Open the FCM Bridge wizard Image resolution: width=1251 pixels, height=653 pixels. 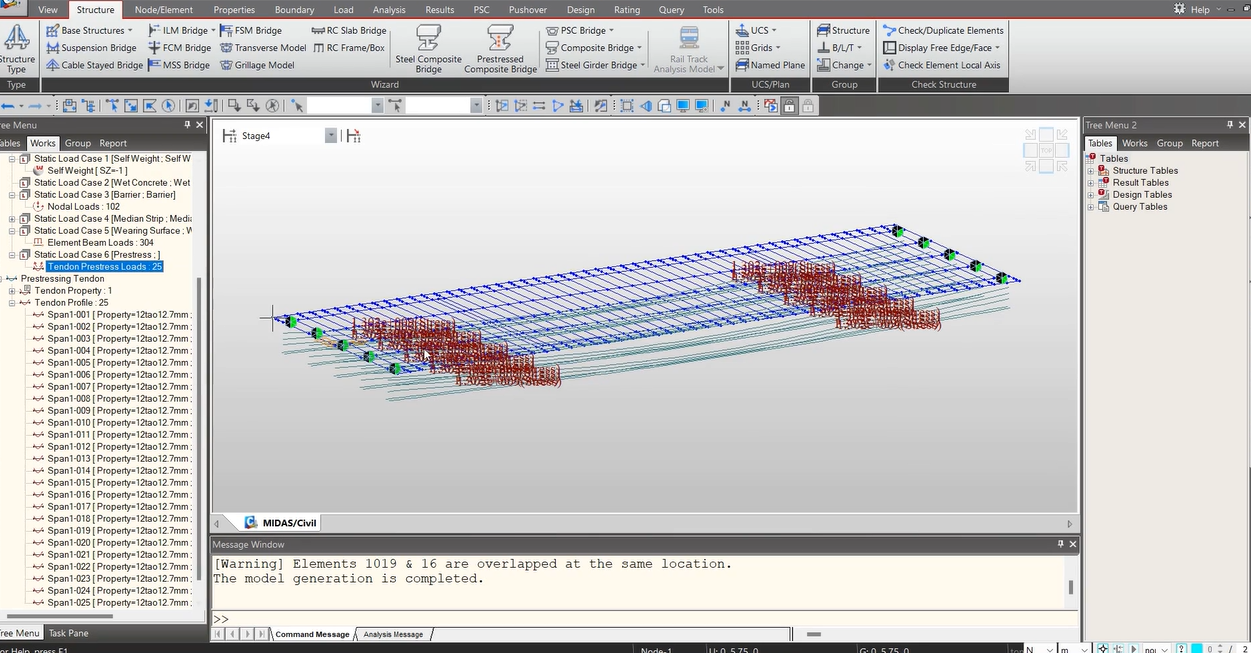coord(179,47)
